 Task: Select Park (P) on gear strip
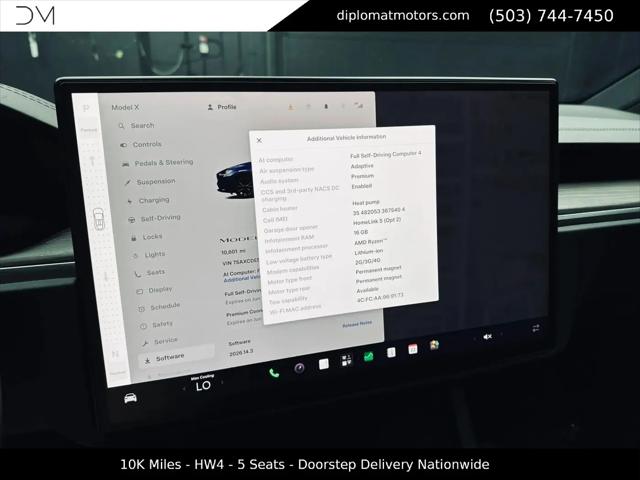click(86, 109)
